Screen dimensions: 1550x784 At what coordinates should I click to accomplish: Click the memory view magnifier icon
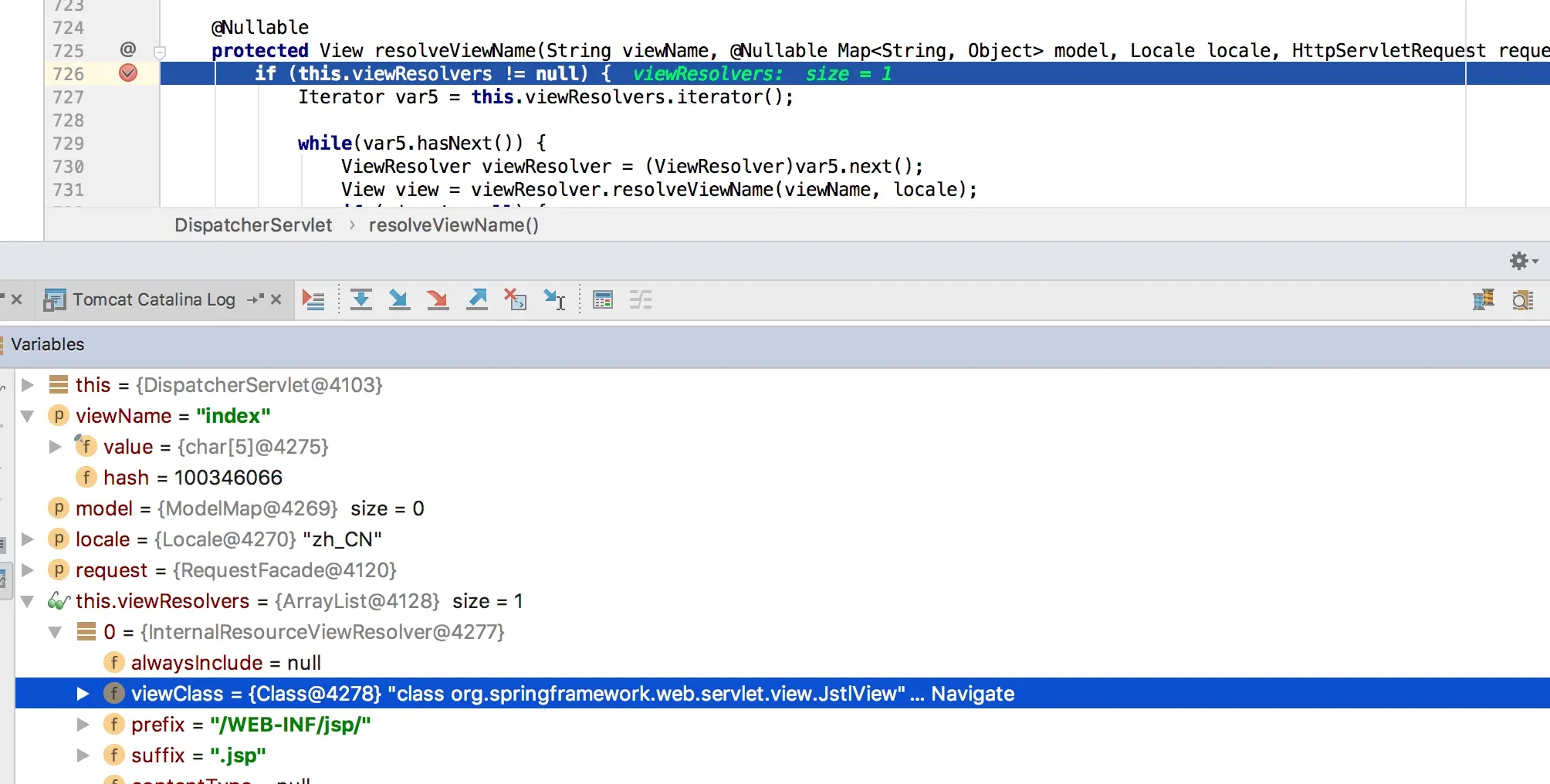pyautogui.click(x=1522, y=300)
